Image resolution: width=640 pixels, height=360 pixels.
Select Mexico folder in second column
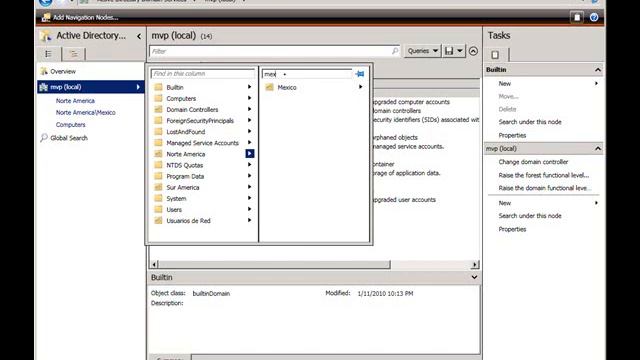click(287, 87)
